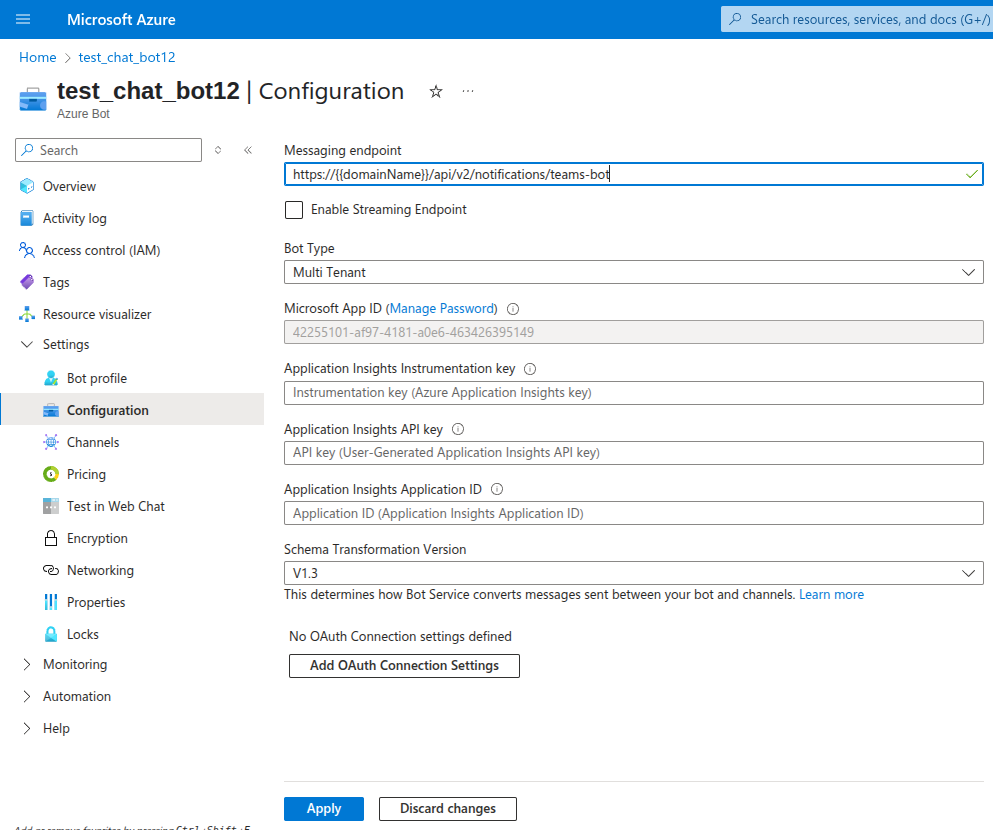Collapse the Settings section
The height and width of the screenshot is (830, 993).
click(x=27, y=344)
